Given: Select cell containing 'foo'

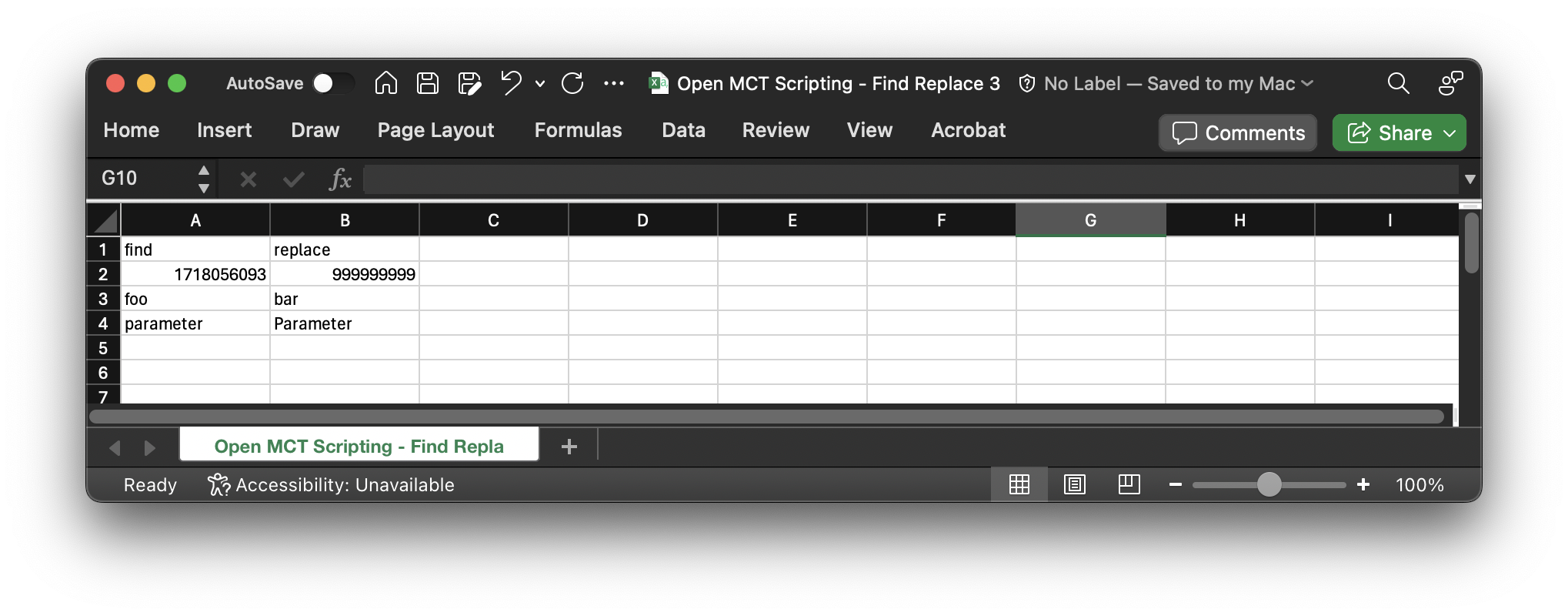Looking at the screenshot, I should coord(195,299).
